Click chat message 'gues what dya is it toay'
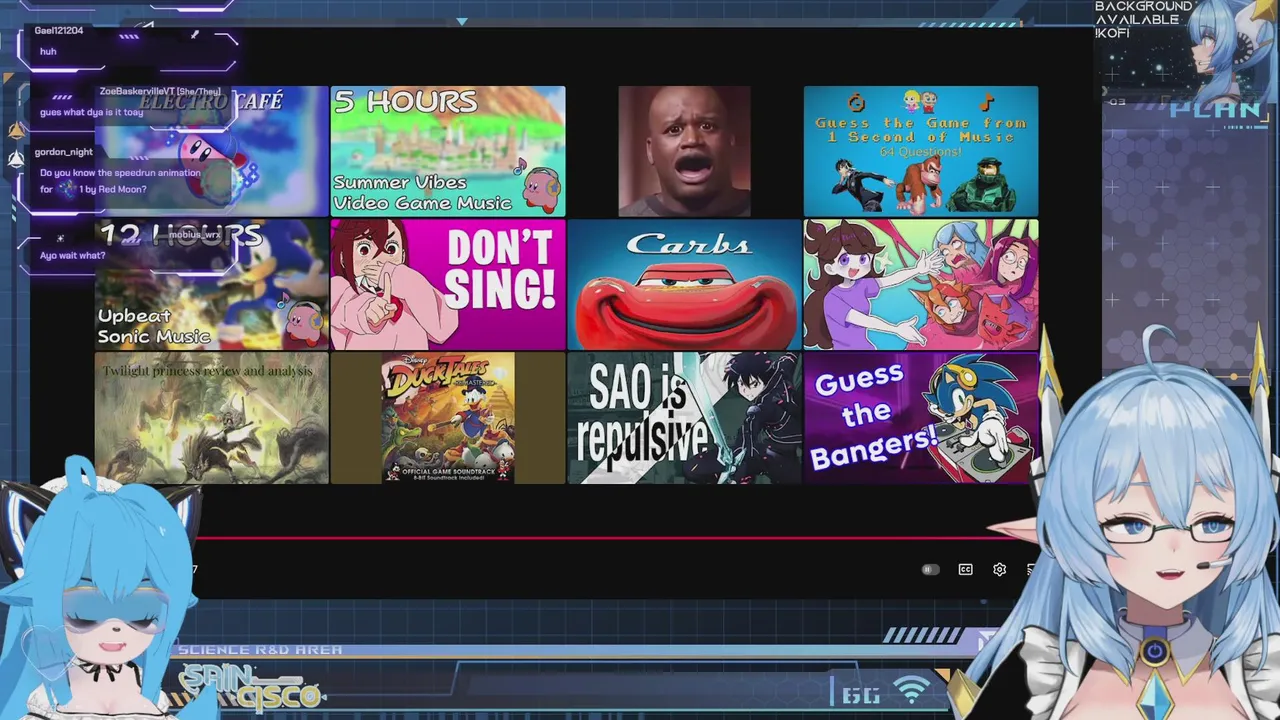Image resolution: width=1280 pixels, height=720 pixels. tap(91, 112)
